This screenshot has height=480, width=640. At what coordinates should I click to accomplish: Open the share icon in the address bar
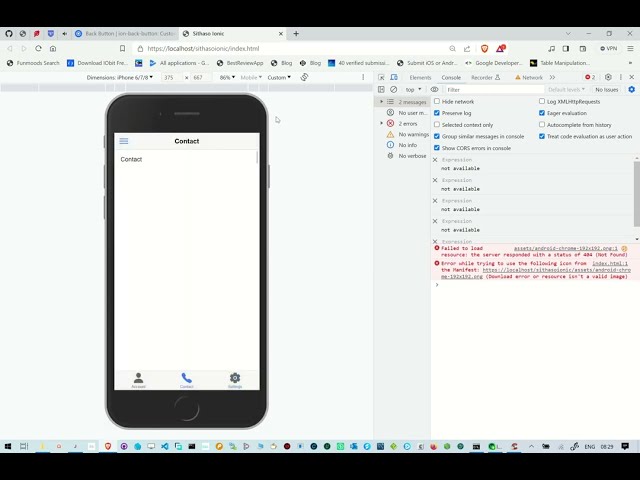[x=467, y=49]
